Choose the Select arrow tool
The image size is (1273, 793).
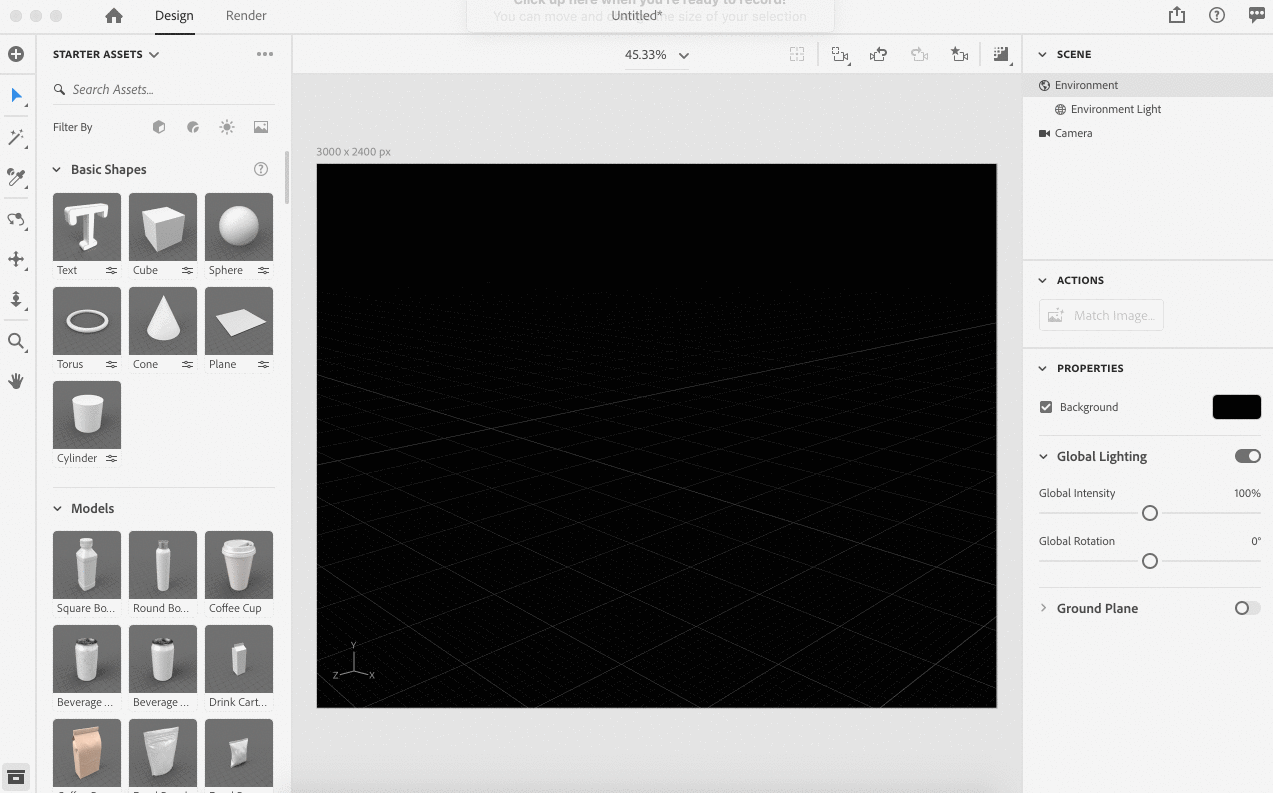click(x=16, y=95)
